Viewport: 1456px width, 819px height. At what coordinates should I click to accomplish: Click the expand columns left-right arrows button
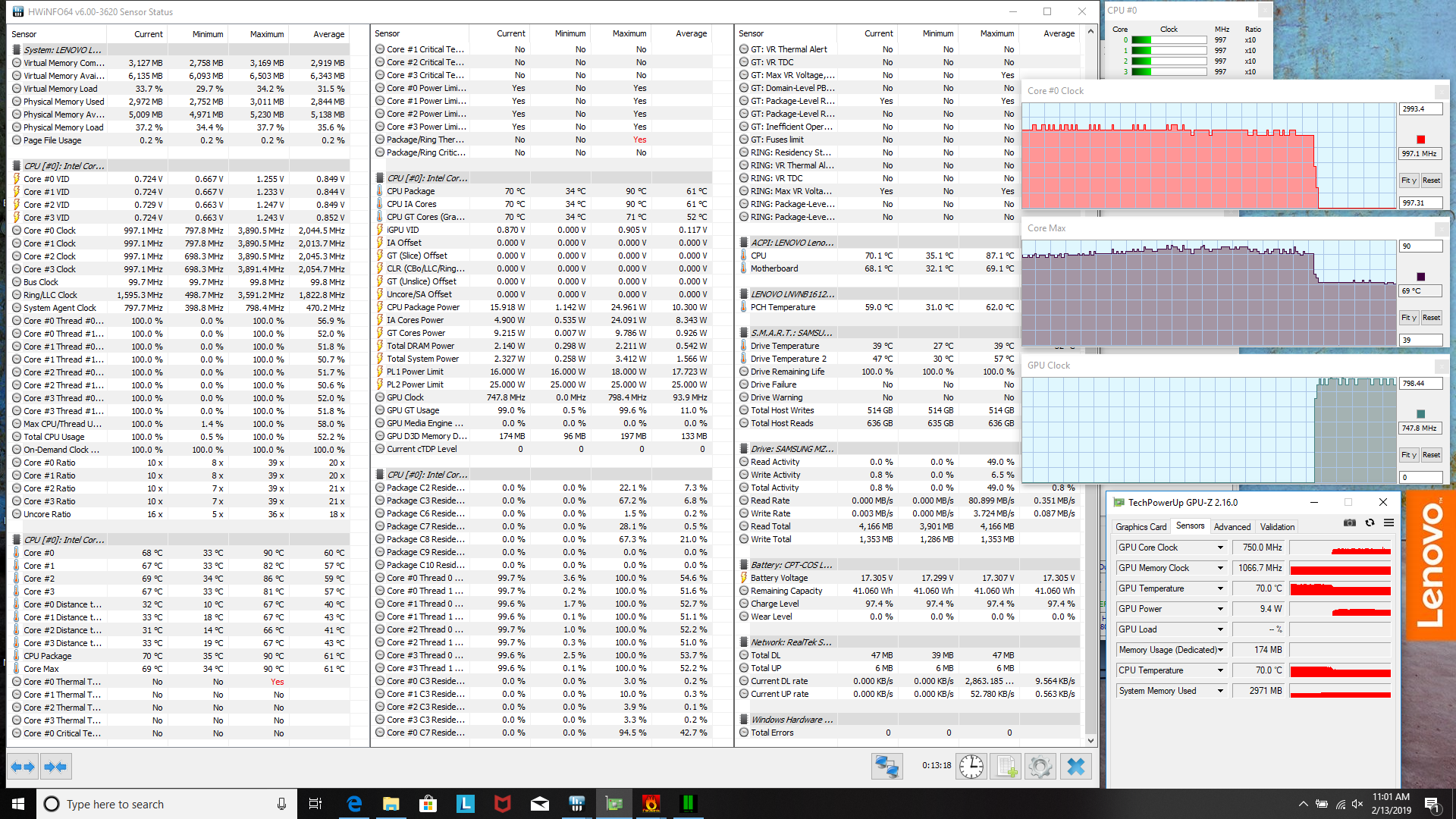pyautogui.click(x=23, y=767)
